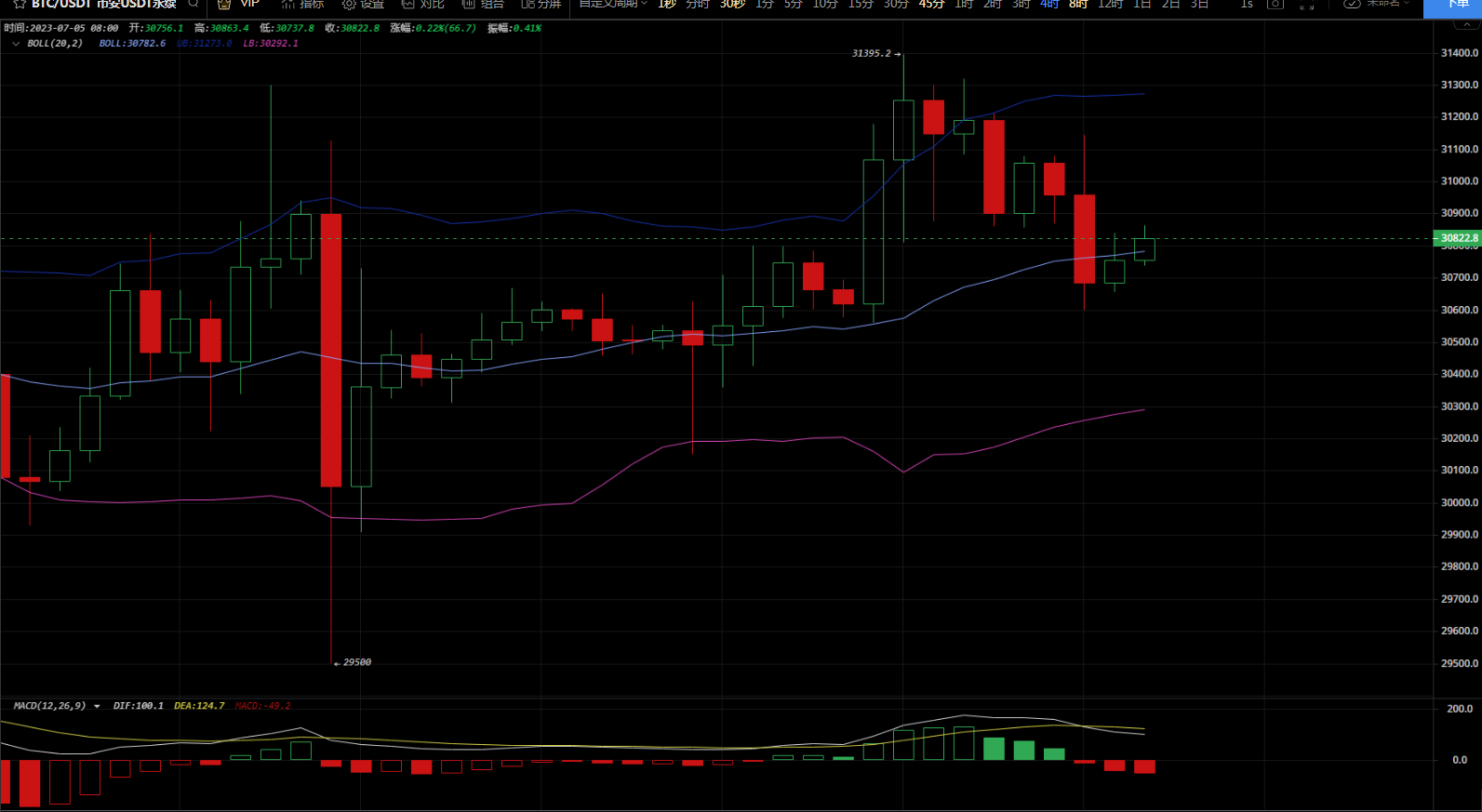The width and height of the screenshot is (1482, 812).
Task: Click the 29500 low marker label
Action: point(357,662)
